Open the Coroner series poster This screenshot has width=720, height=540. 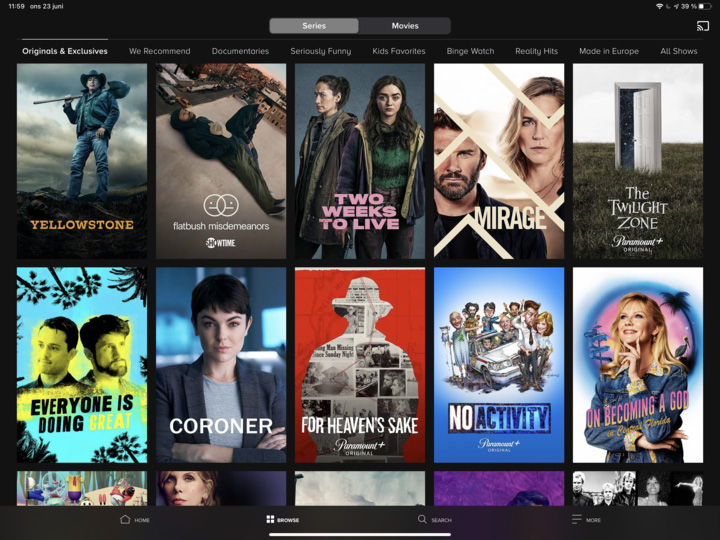pos(221,365)
